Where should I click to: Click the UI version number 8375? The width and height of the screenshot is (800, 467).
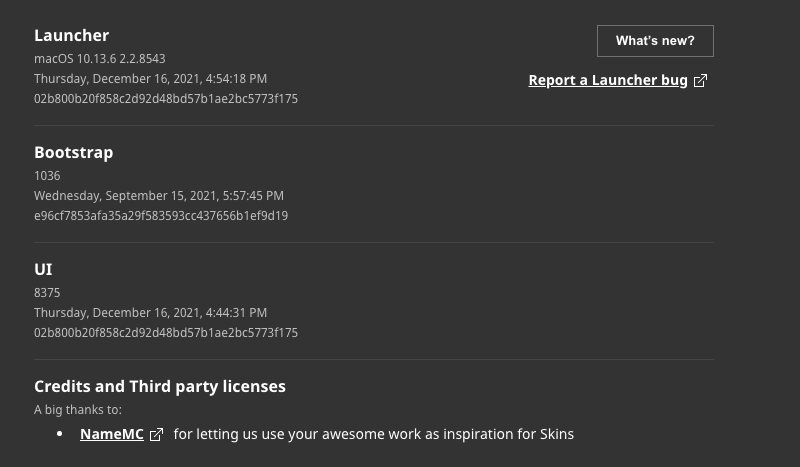tap(47, 293)
